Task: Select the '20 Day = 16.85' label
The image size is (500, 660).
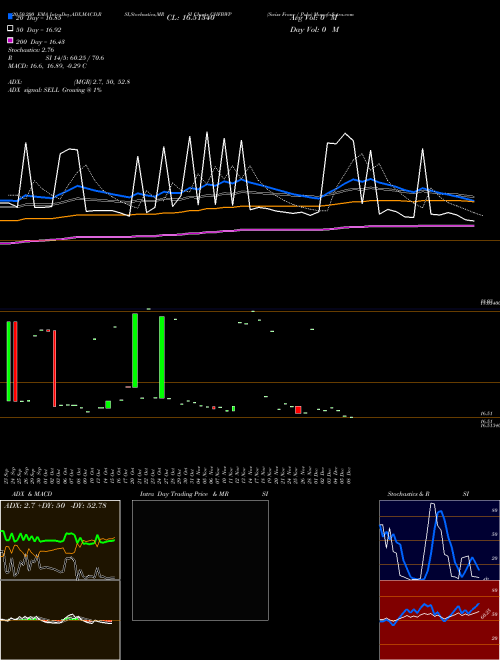Action: click(x=39, y=18)
